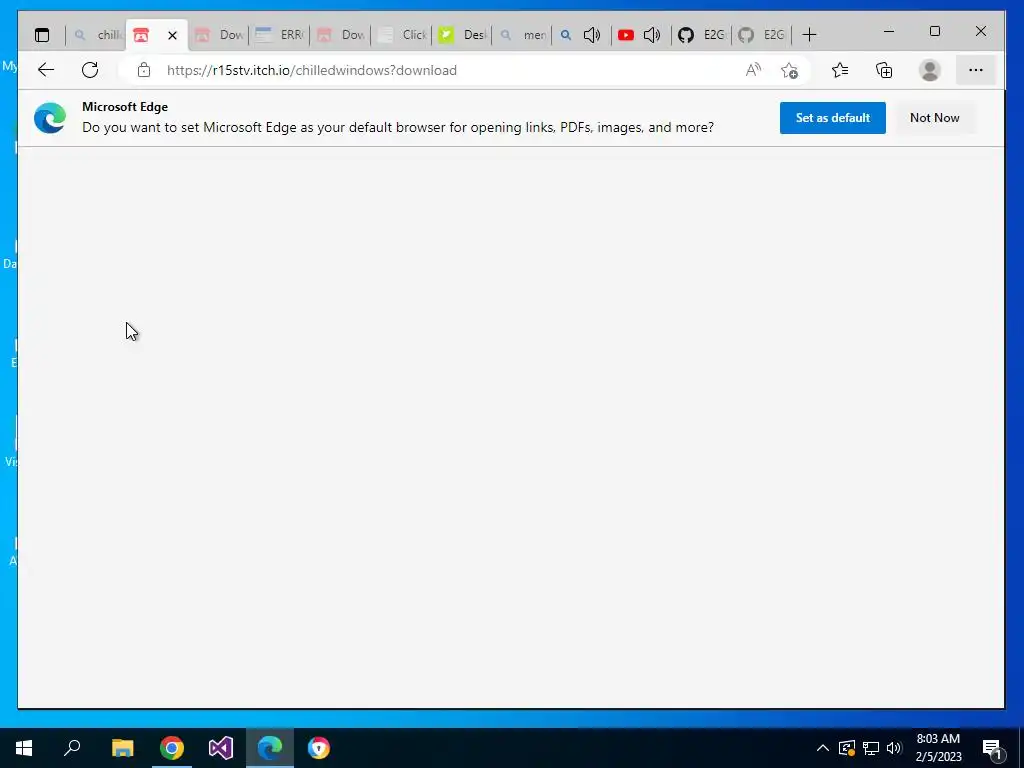Show hidden system tray icons
This screenshot has height=768, width=1024.
click(823, 748)
